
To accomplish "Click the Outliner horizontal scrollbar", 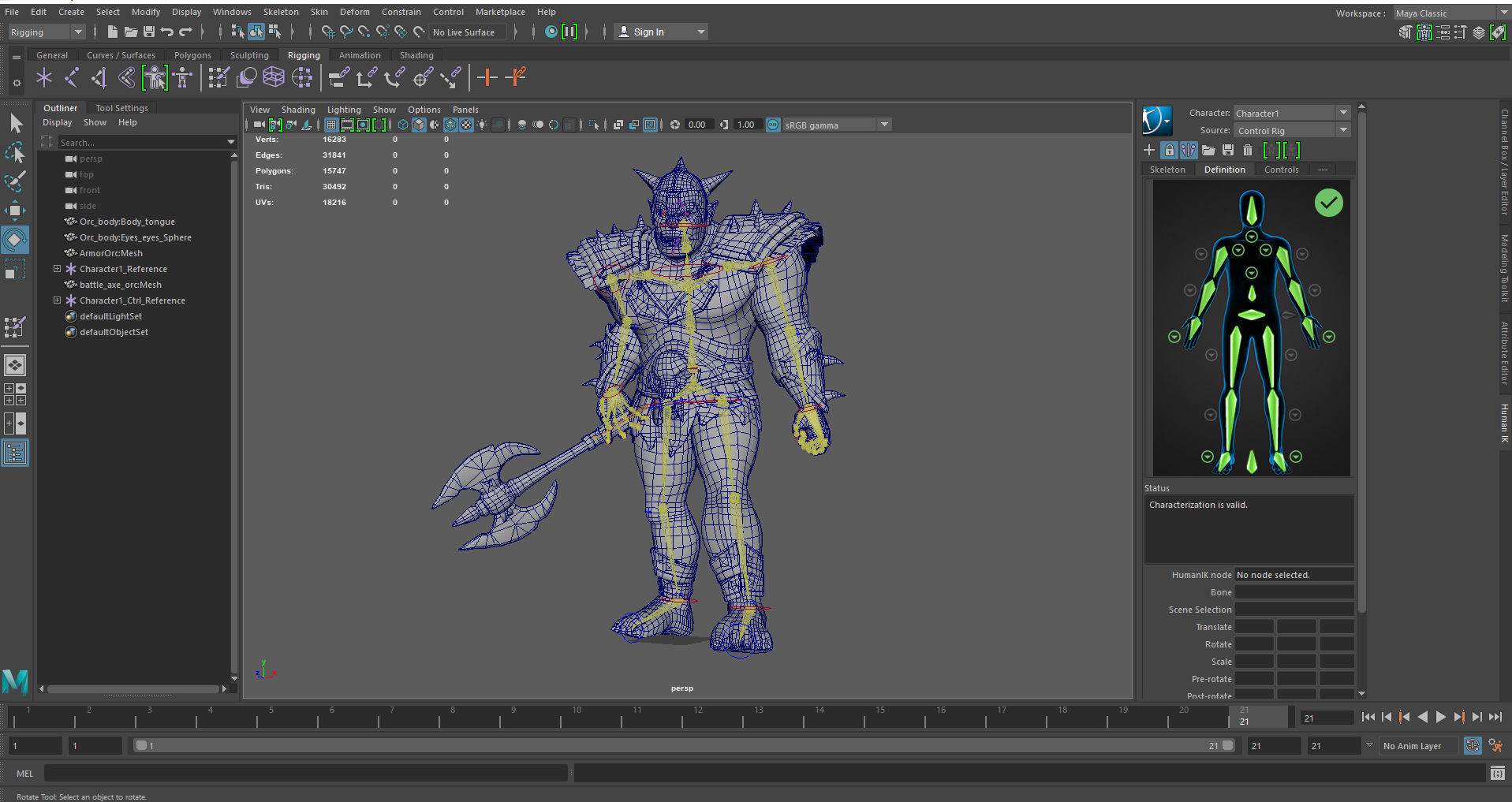I will 133,688.
